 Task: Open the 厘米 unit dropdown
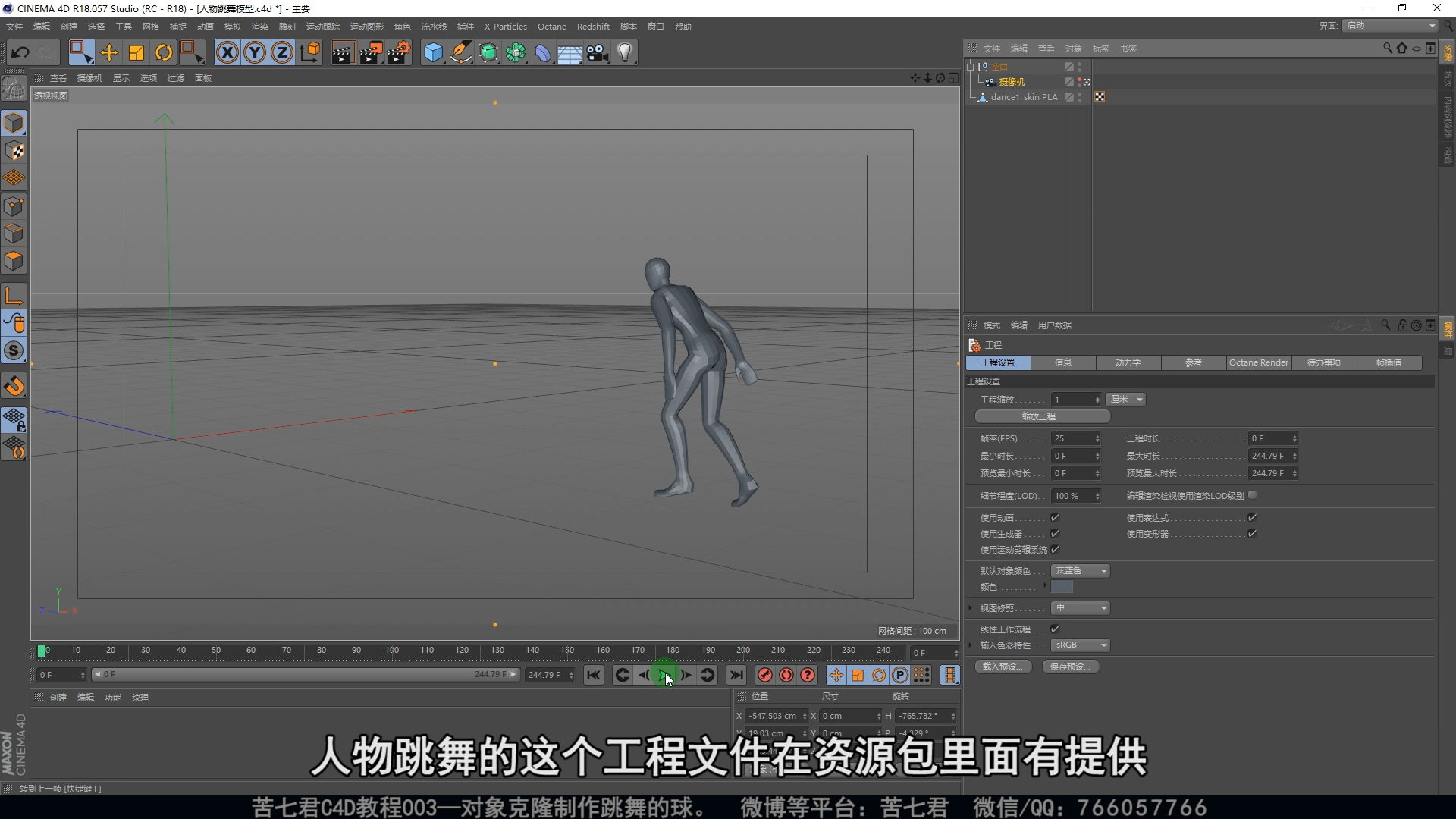(1126, 400)
